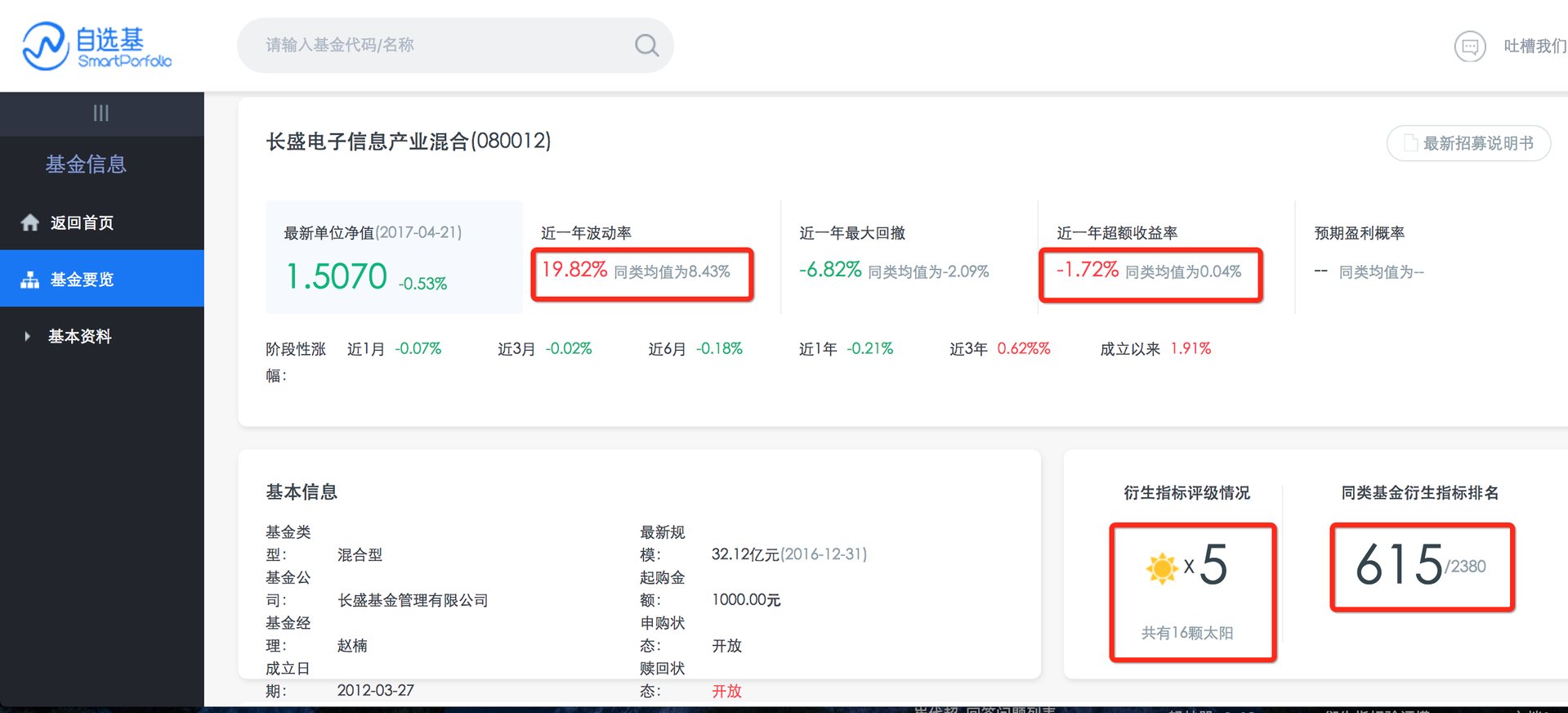Open the 基本资料 sidebar item
Image resolution: width=1568 pixels, height=713 pixels.
(80, 336)
